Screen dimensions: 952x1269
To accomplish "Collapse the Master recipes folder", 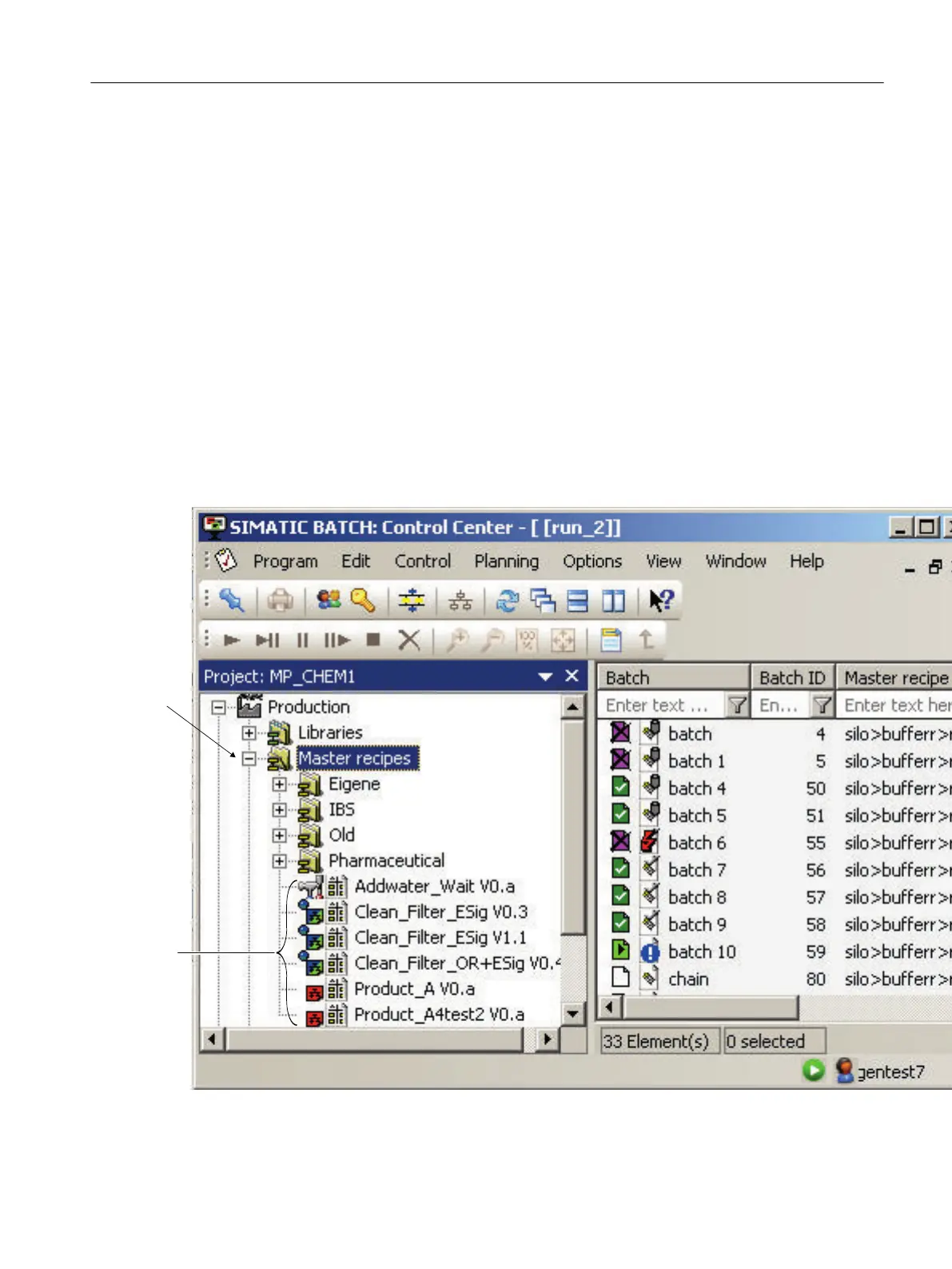I will 249,758.
